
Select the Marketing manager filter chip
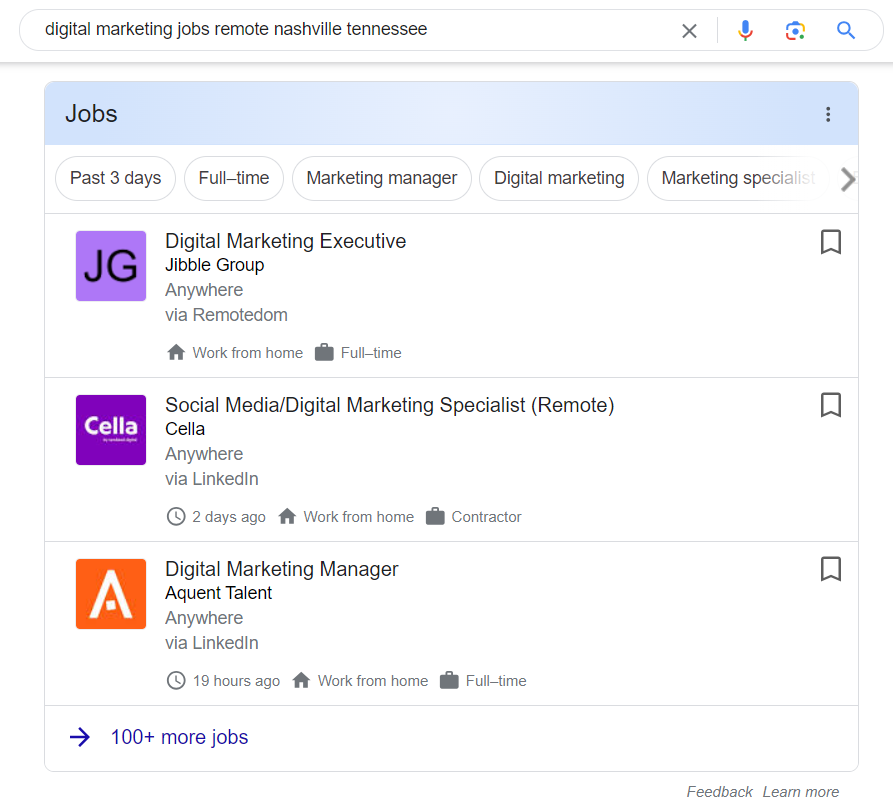(382, 178)
